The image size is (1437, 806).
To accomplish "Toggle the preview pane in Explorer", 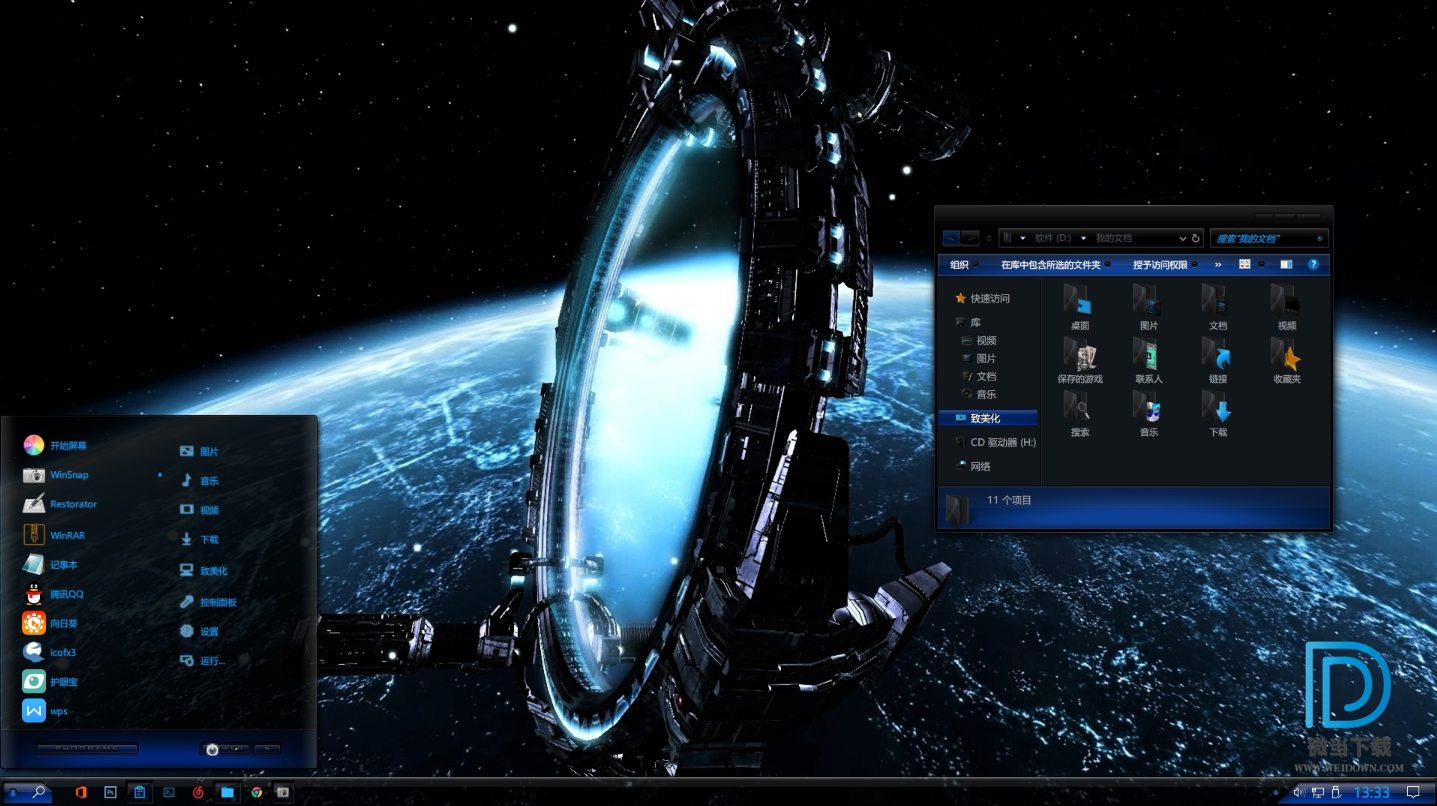I will coord(1286,265).
